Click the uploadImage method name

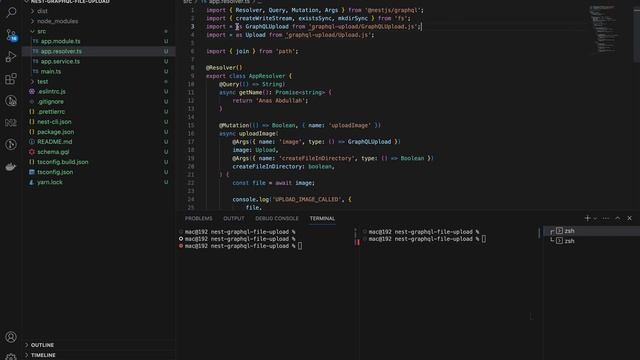[257, 133]
